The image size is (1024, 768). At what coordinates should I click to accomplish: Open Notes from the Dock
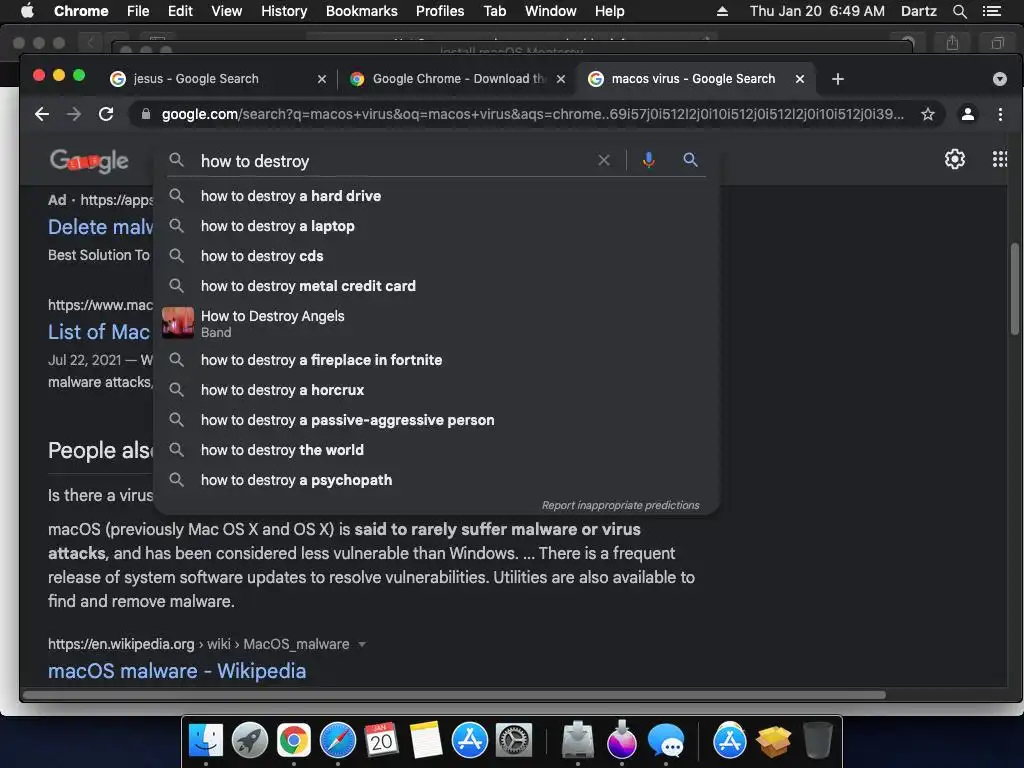426,741
